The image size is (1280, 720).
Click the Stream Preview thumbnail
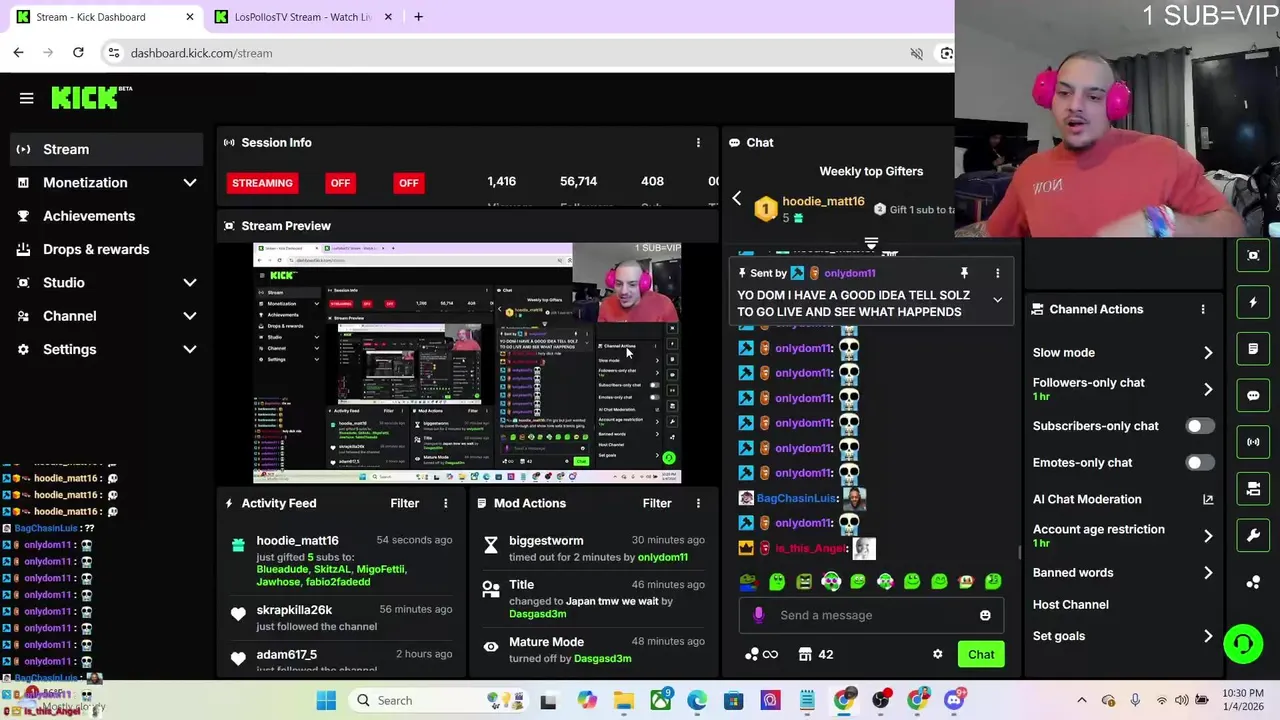pos(467,363)
